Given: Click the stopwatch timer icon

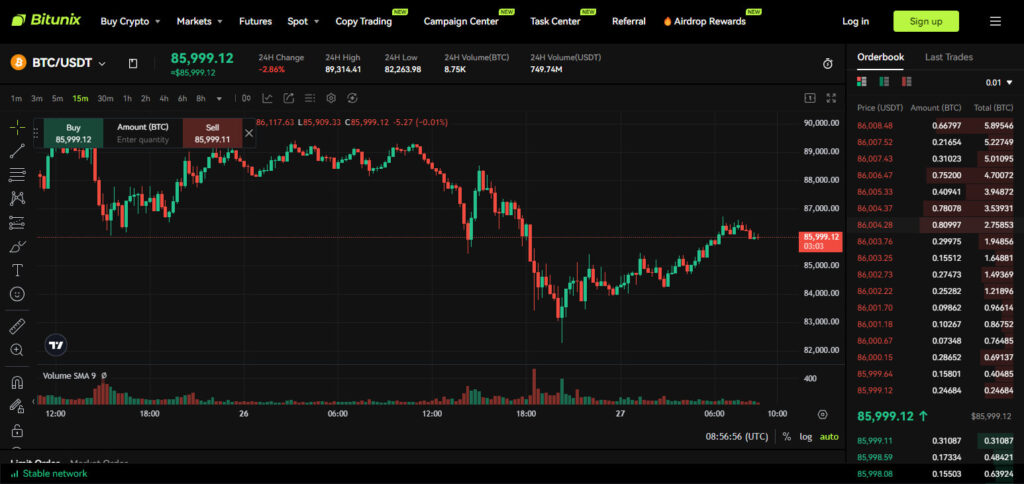Looking at the screenshot, I should [827, 63].
